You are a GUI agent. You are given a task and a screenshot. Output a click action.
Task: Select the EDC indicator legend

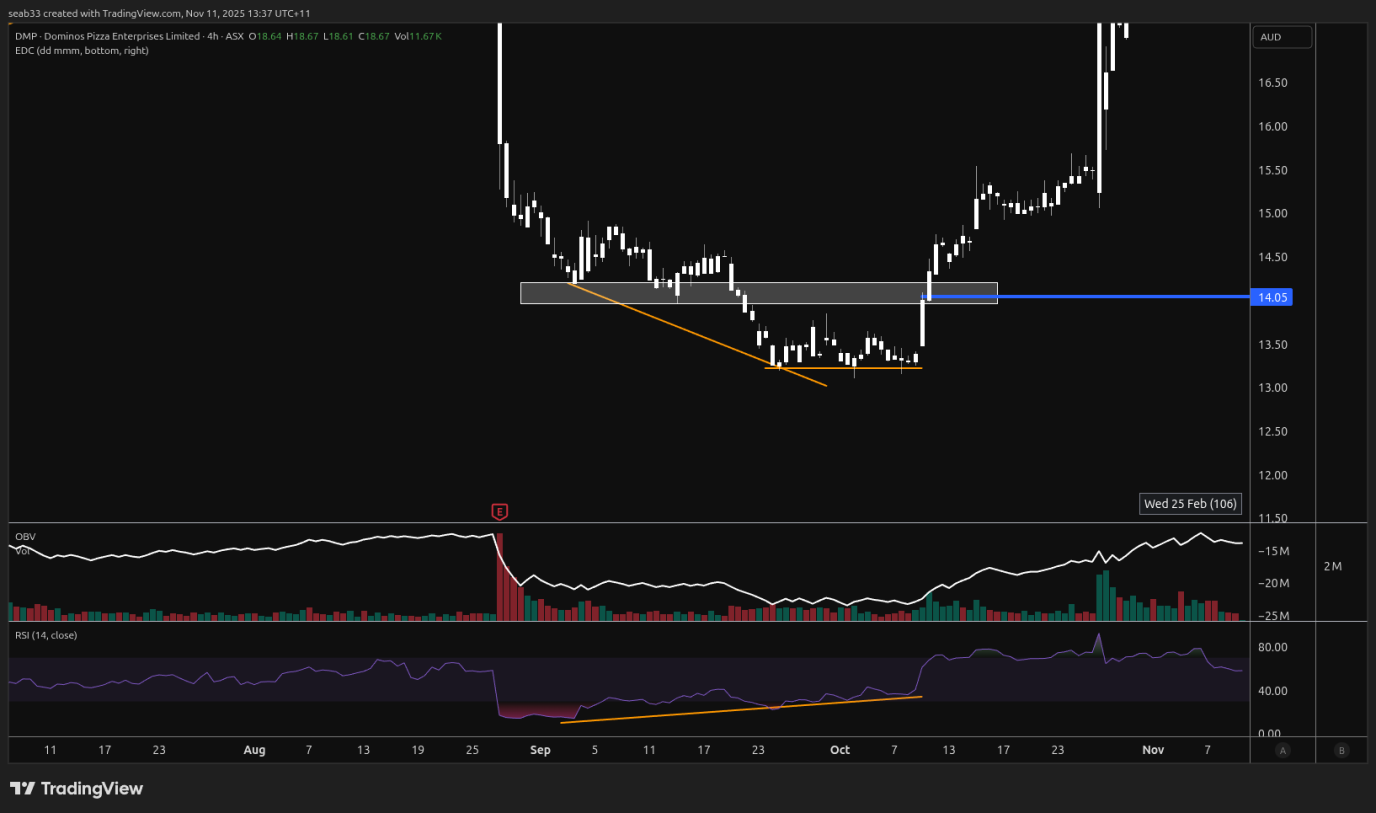[81, 50]
